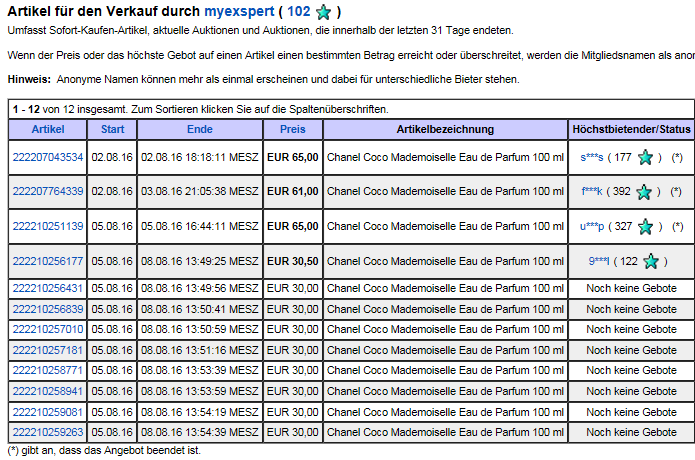Click end time 02.08.16 18:18:11 MESZ
Viewport: 695px width, 460px height.
click(200, 157)
